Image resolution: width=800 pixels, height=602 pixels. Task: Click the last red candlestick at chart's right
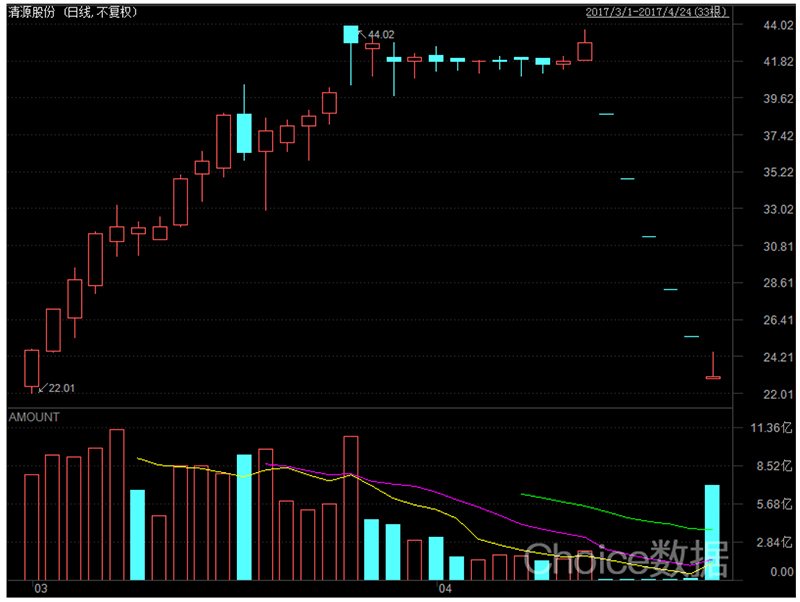tap(713, 376)
